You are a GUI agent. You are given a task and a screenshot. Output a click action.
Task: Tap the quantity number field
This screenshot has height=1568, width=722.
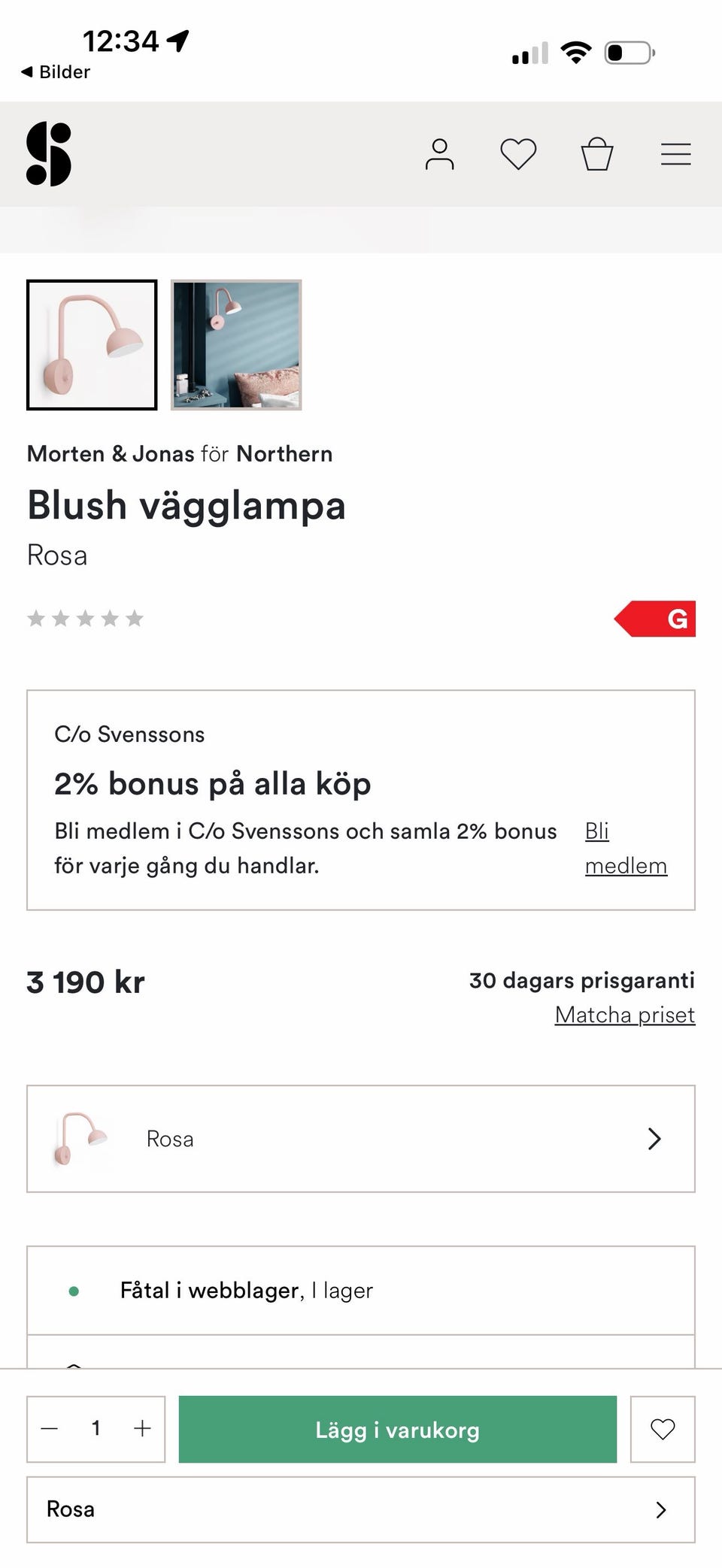pos(96,1428)
